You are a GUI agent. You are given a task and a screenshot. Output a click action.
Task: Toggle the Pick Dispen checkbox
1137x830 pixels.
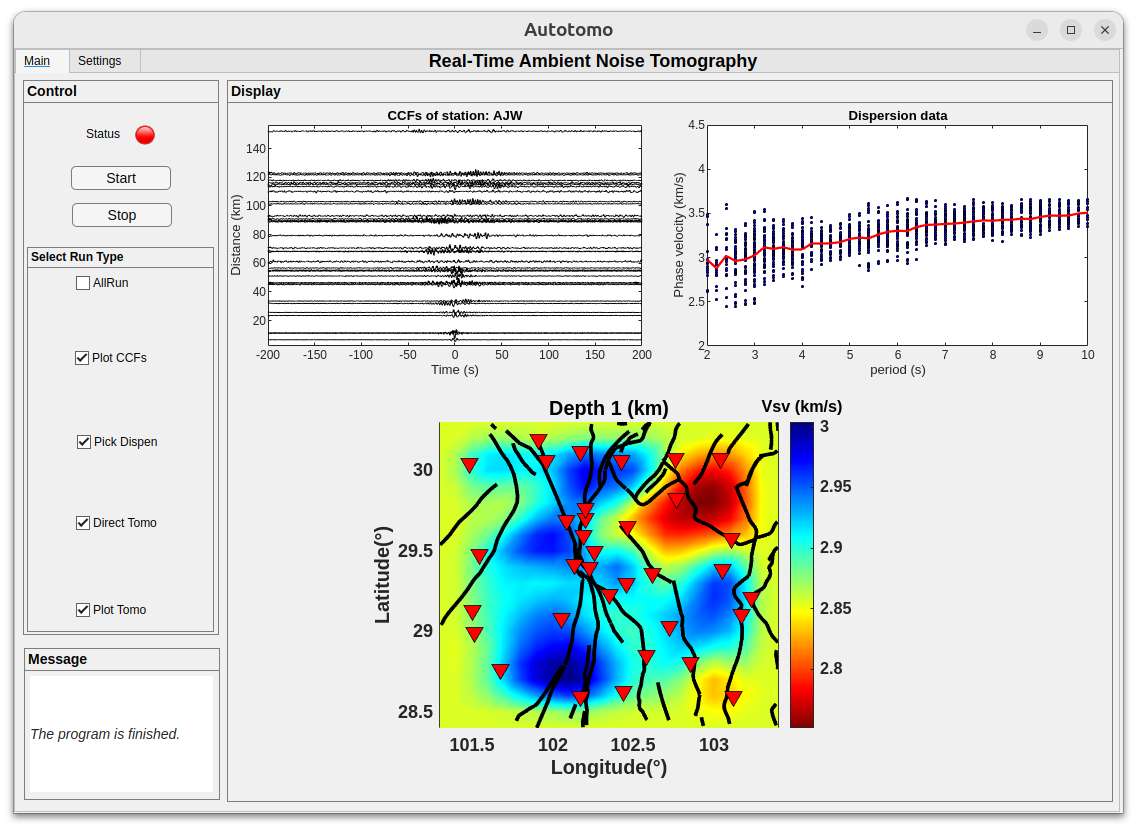coord(84,442)
